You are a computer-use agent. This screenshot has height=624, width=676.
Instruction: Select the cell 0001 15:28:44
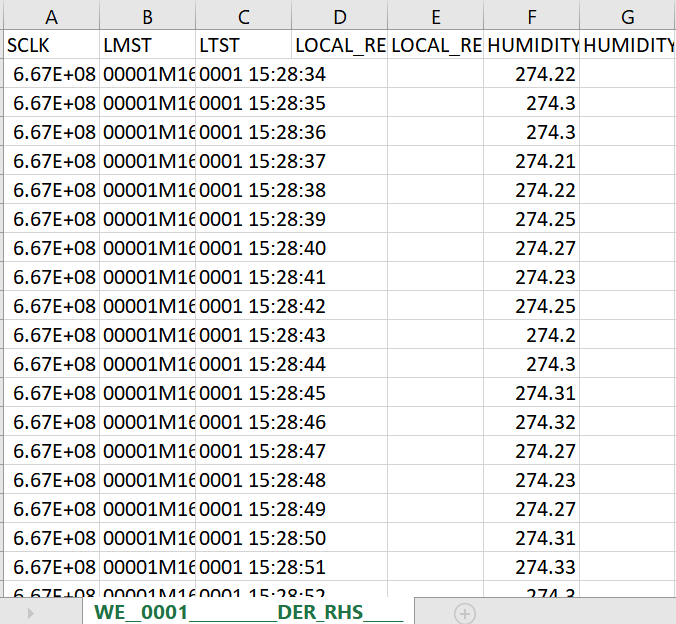pos(244,364)
